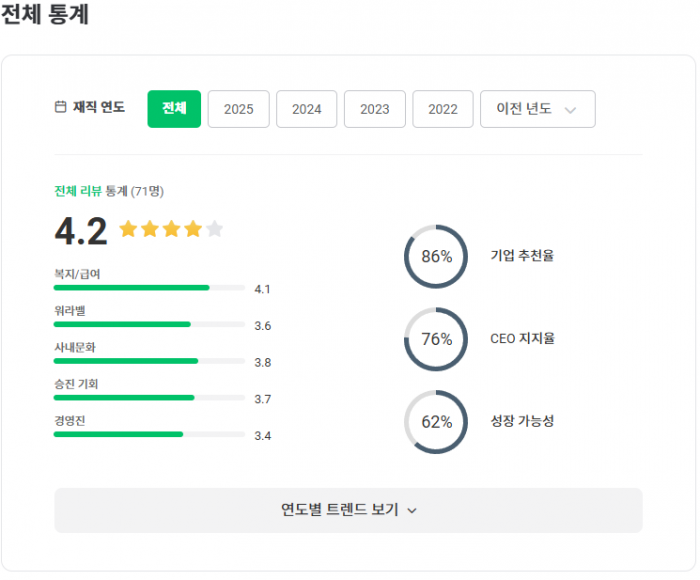Open the 이전 년도 dropdown
This screenshot has width=700, height=580.
coord(537,109)
